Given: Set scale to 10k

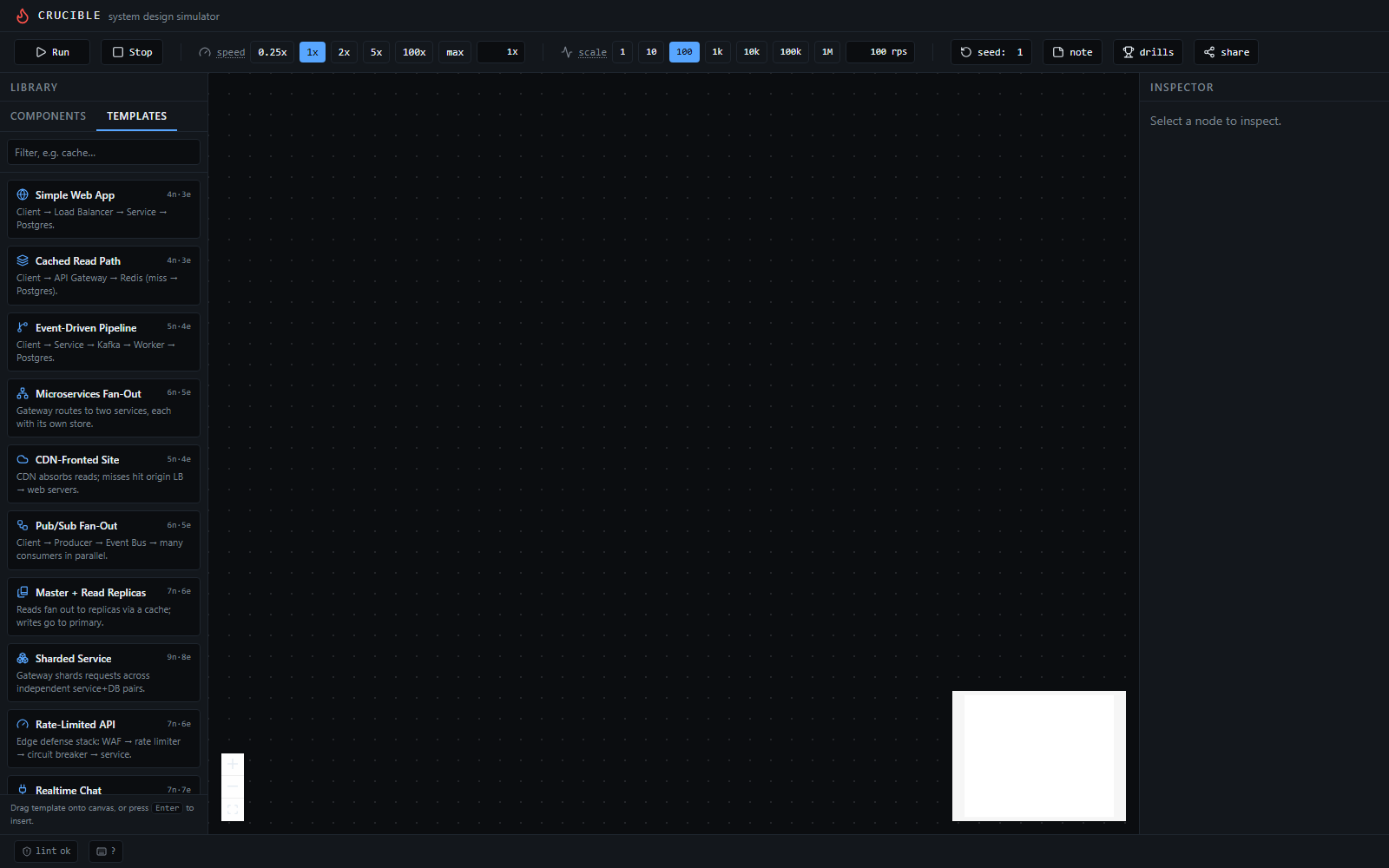Looking at the screenshot, I should 752,52.
